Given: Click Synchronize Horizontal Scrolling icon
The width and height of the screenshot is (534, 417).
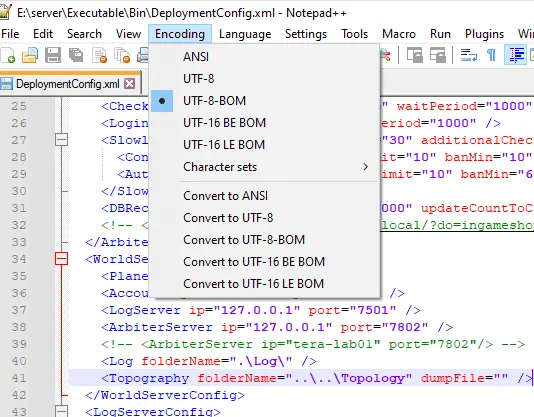Looking at the screenshot, I should [438, 55].
